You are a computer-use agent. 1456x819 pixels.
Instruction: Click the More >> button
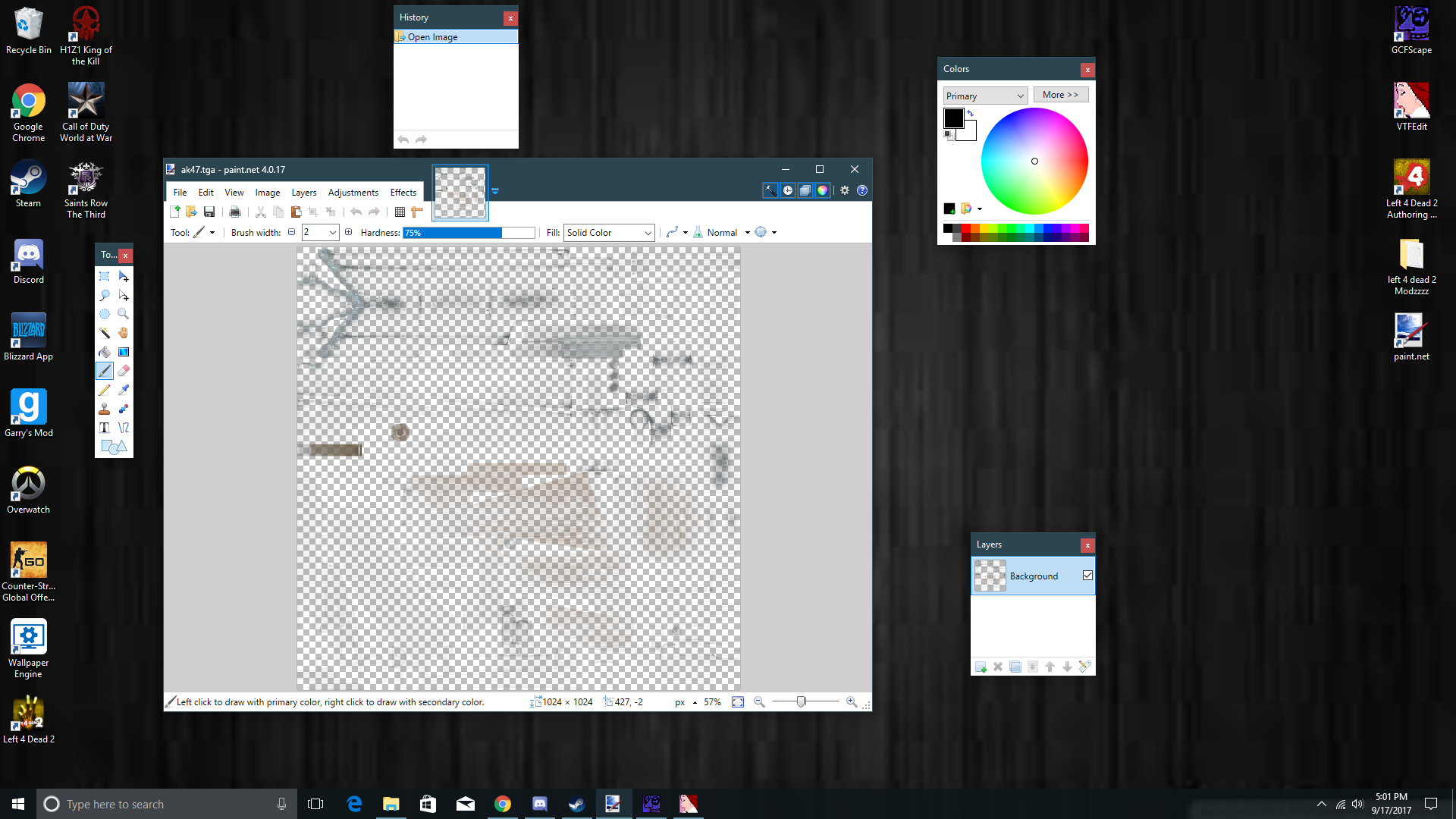[x=1060, y=95]
